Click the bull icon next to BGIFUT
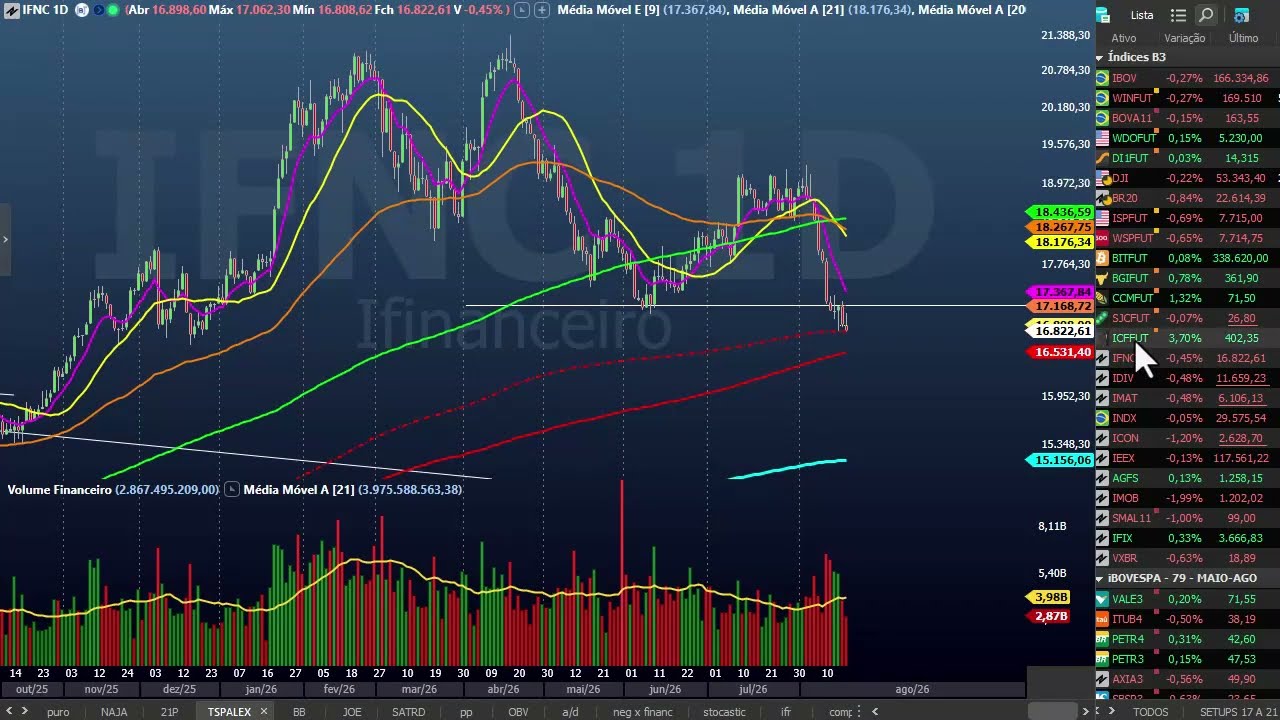1280x720 pixels. (1102, 278)
